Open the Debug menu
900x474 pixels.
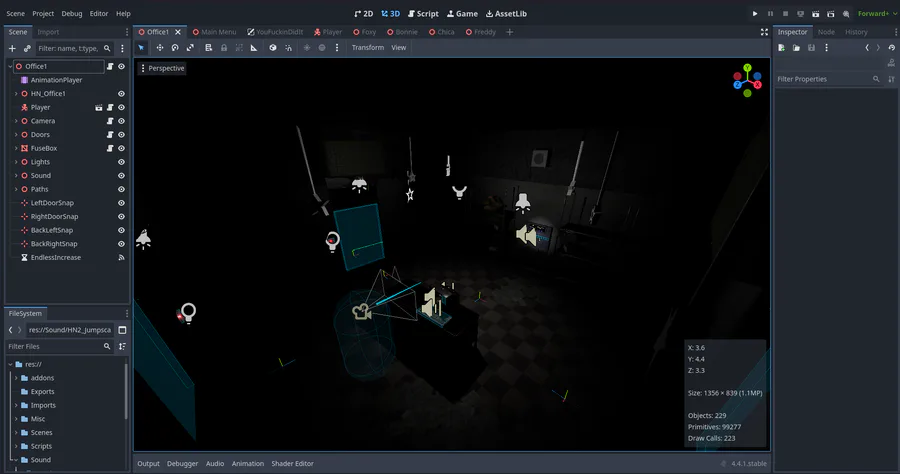pos(72,14)
